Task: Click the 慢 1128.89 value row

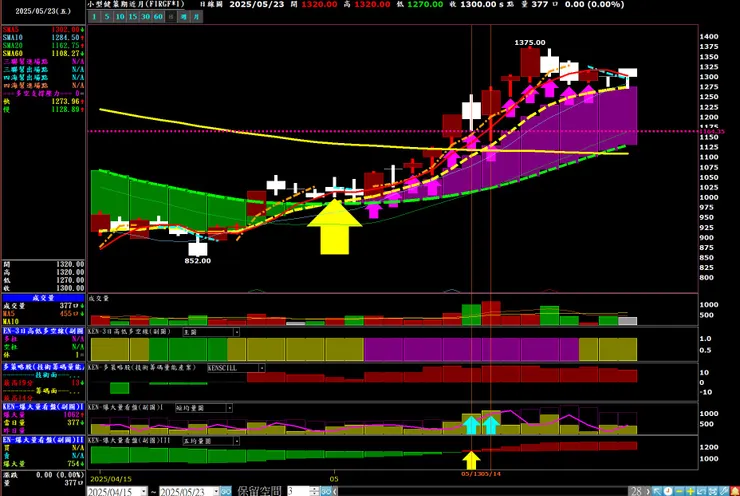Action: (43, 109)
